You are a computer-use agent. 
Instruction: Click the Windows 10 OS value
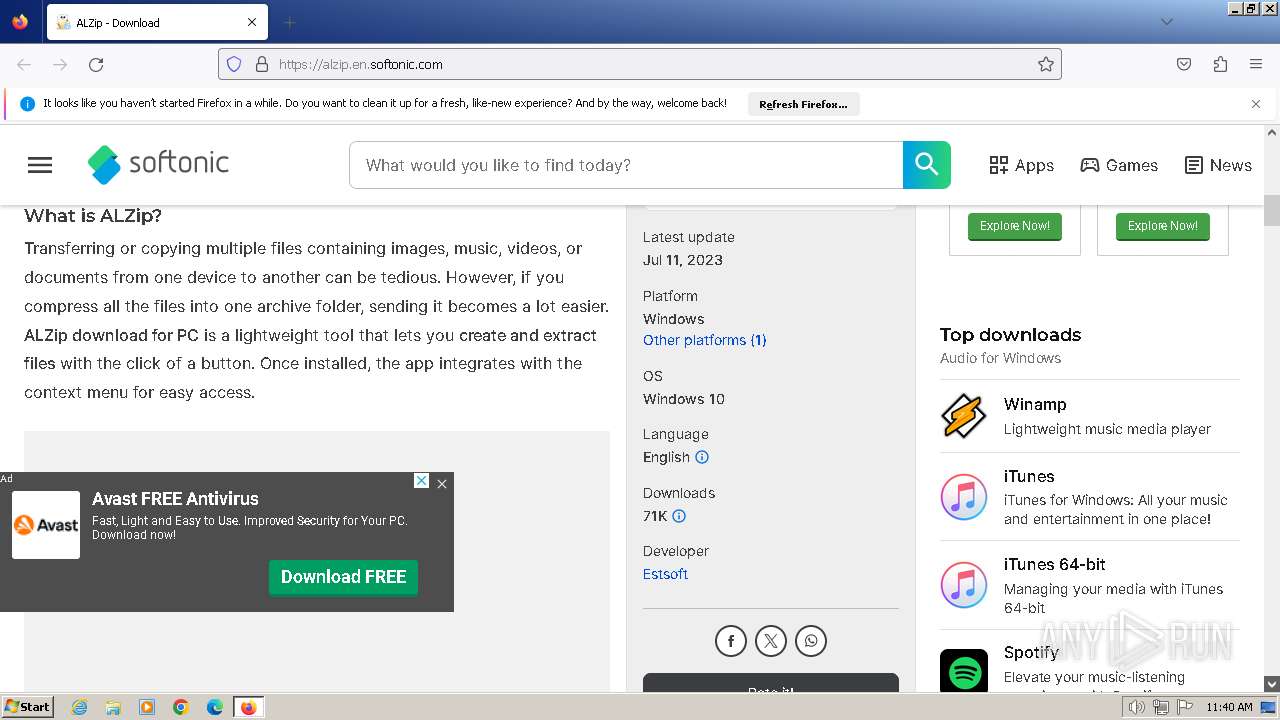coord(684,399)
